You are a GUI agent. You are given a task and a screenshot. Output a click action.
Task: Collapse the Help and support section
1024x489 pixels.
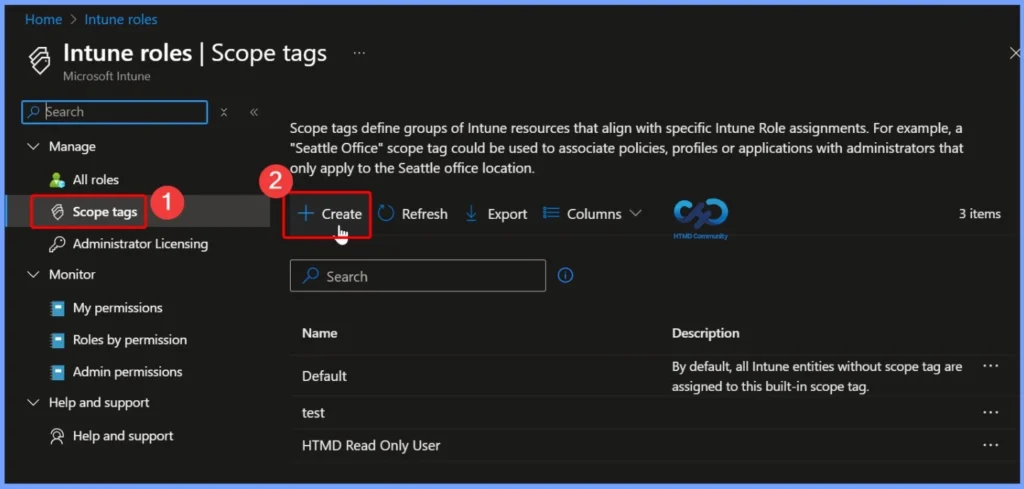33,403
